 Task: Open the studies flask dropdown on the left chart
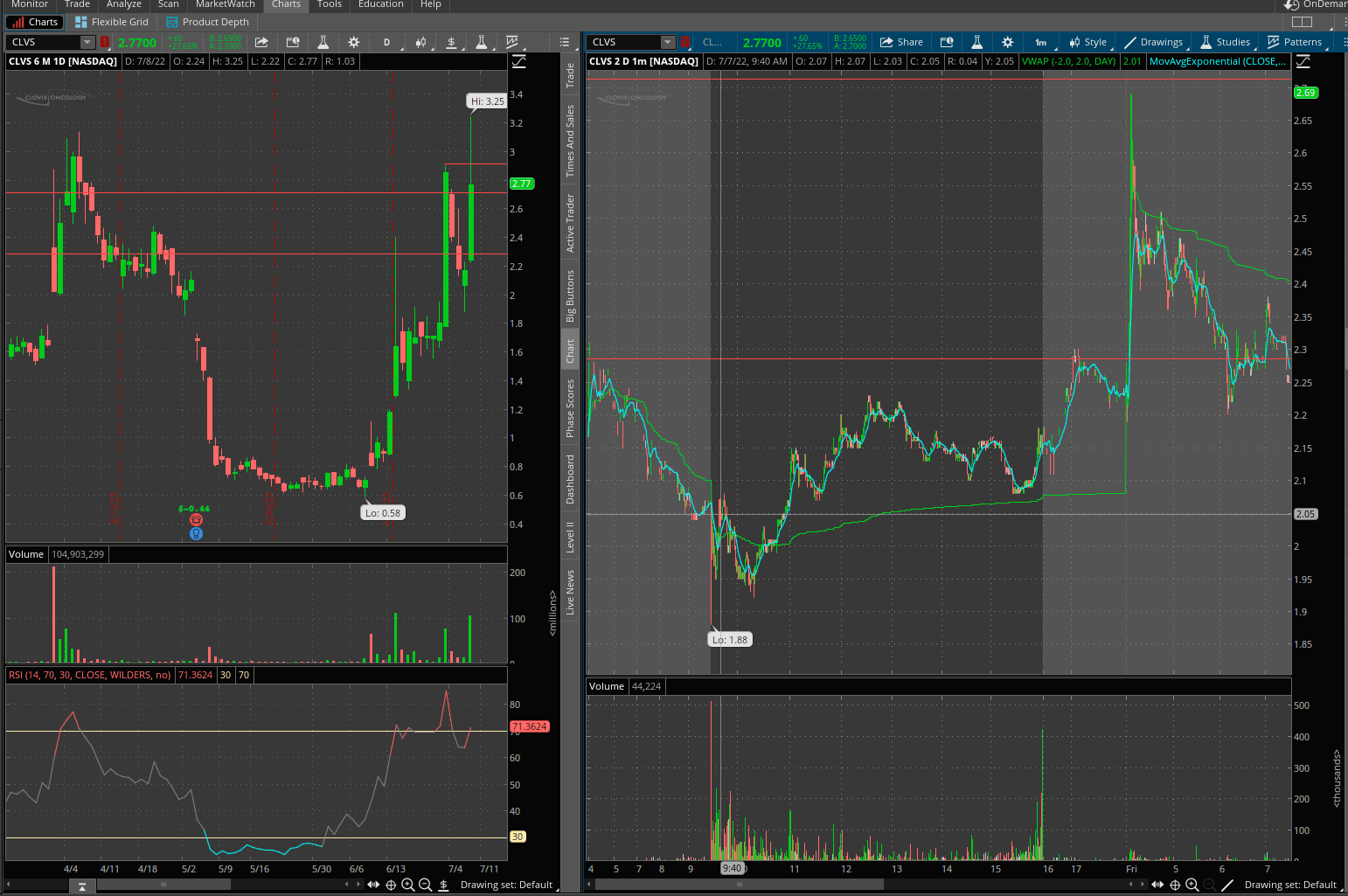pyautogui.click(x=481, y=42)
